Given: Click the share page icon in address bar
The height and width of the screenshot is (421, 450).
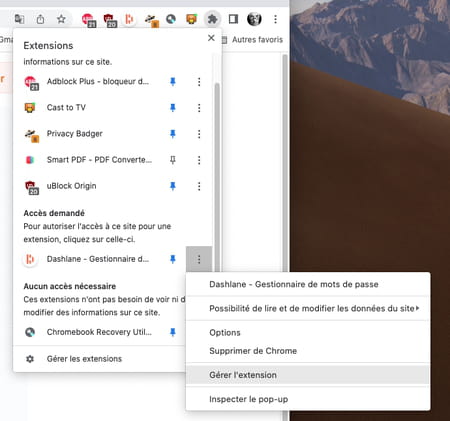Looking at the screenshot, I should 40,19.
